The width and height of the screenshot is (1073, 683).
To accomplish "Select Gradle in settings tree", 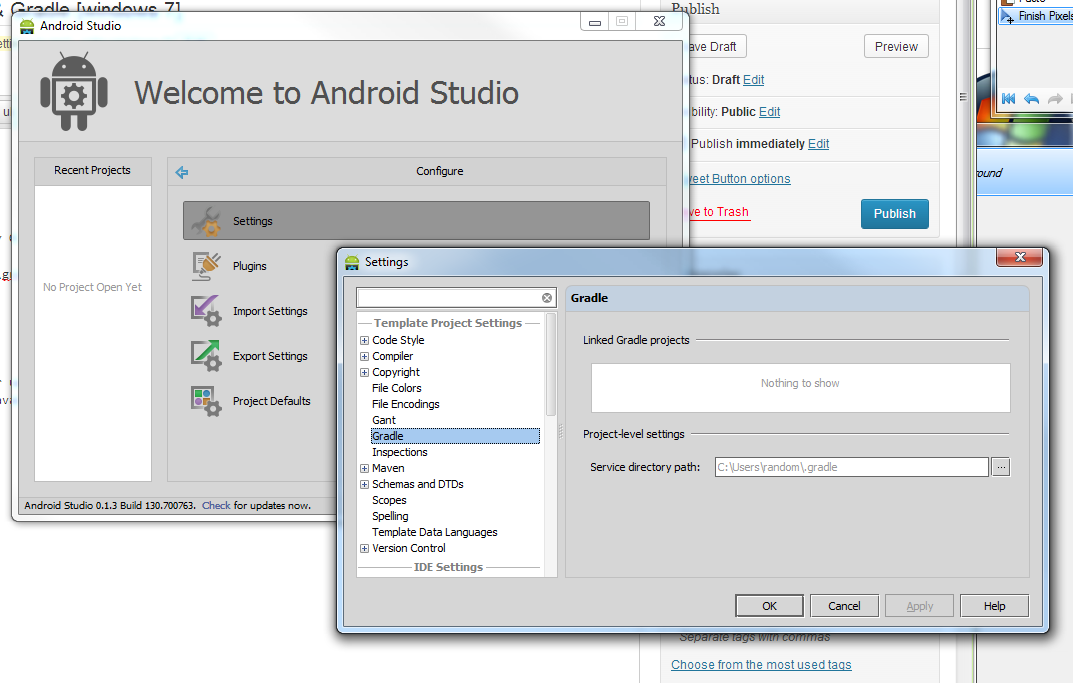I will point(455,436).
